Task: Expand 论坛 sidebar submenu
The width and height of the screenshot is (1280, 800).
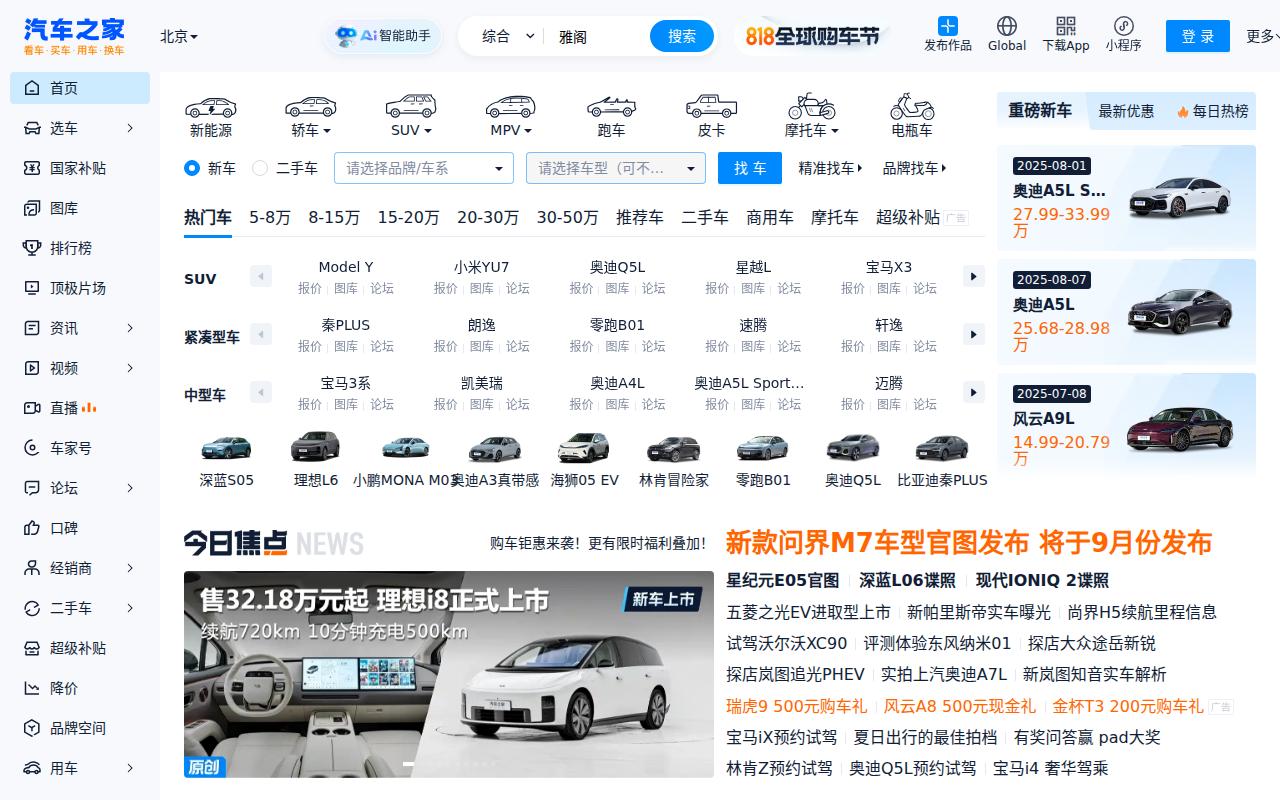Action: tap(130, 488)
